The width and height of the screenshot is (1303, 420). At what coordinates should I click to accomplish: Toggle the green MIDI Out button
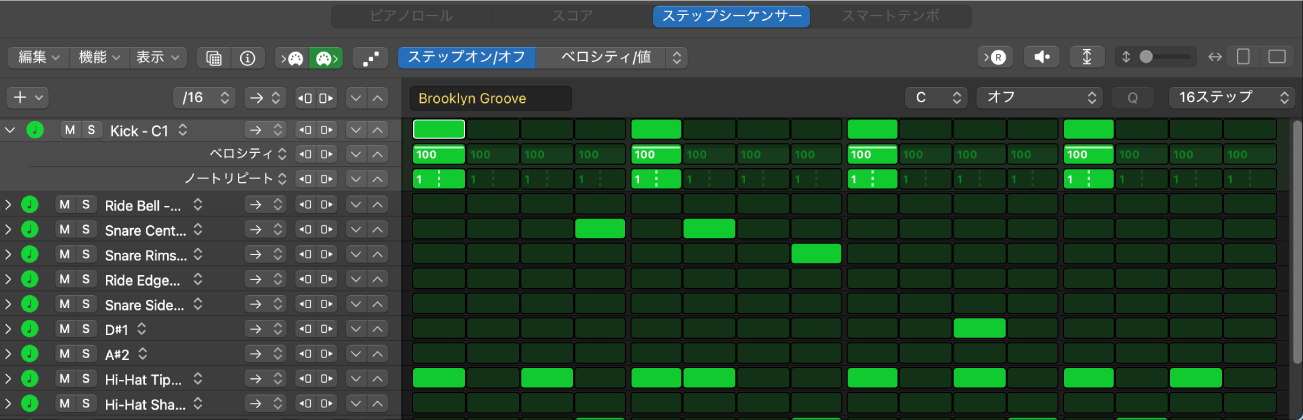325,58
